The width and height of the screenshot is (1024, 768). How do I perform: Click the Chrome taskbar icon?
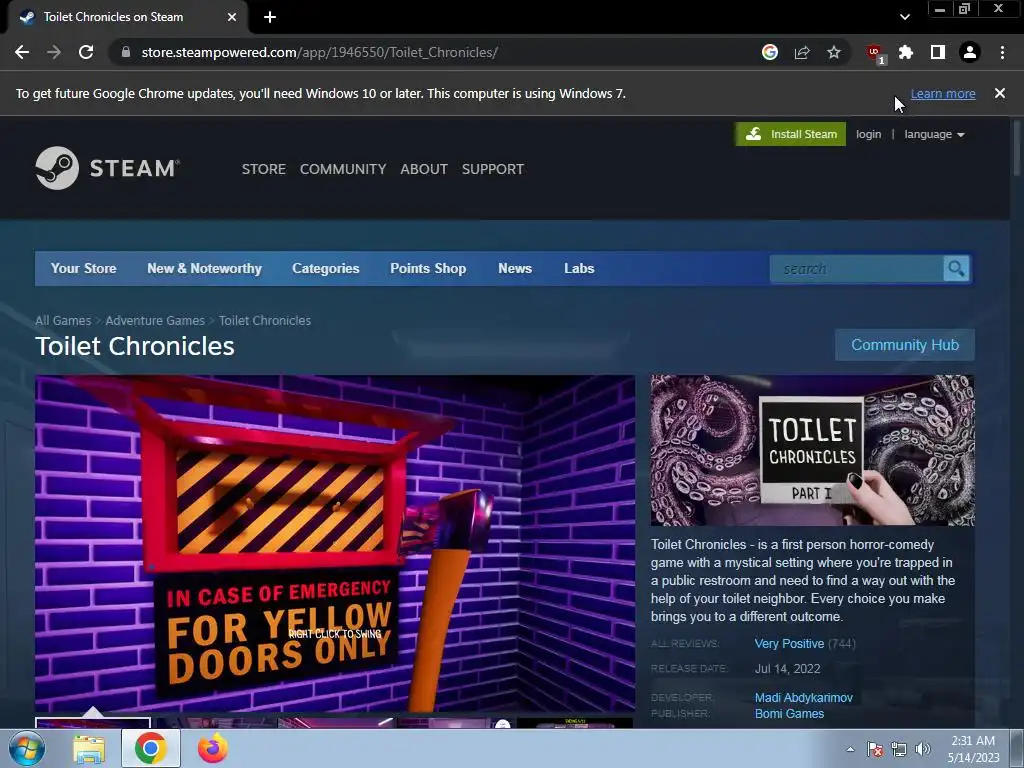click(x=151, y=748)
